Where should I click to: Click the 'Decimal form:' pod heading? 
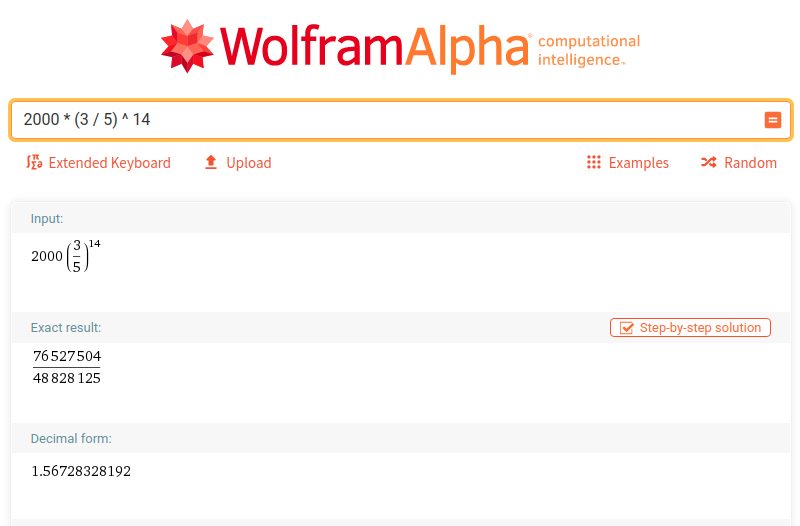coord(71,438)
